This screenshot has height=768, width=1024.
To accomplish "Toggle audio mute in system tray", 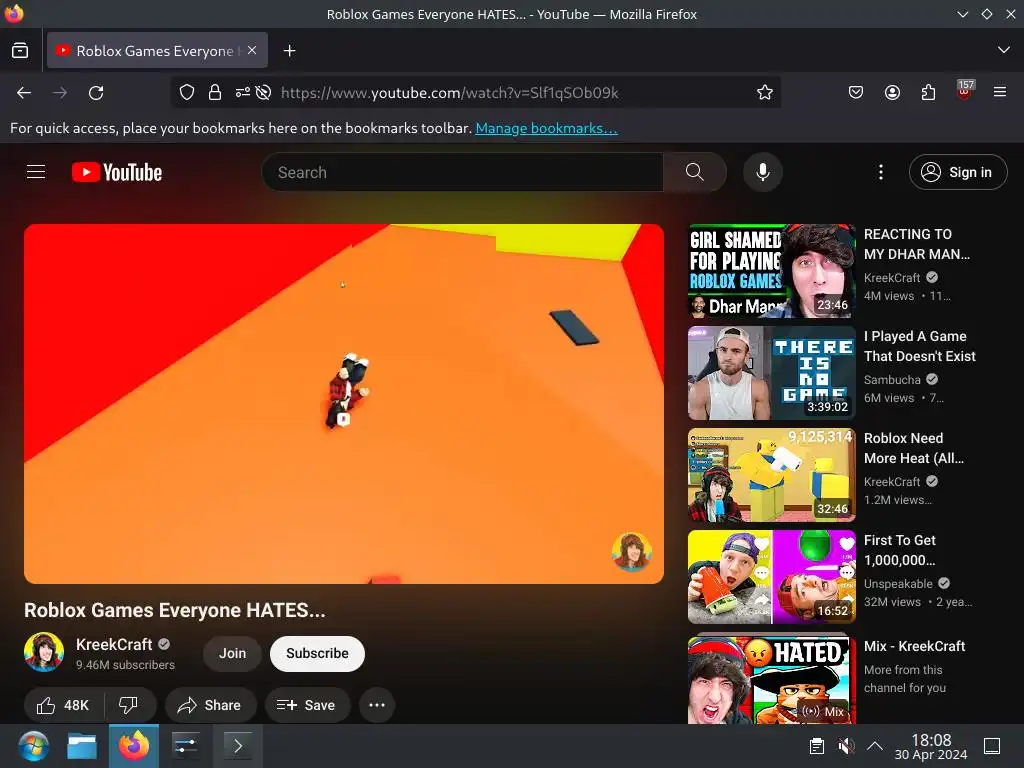I will pyautogui.click(x=846, y=746).
